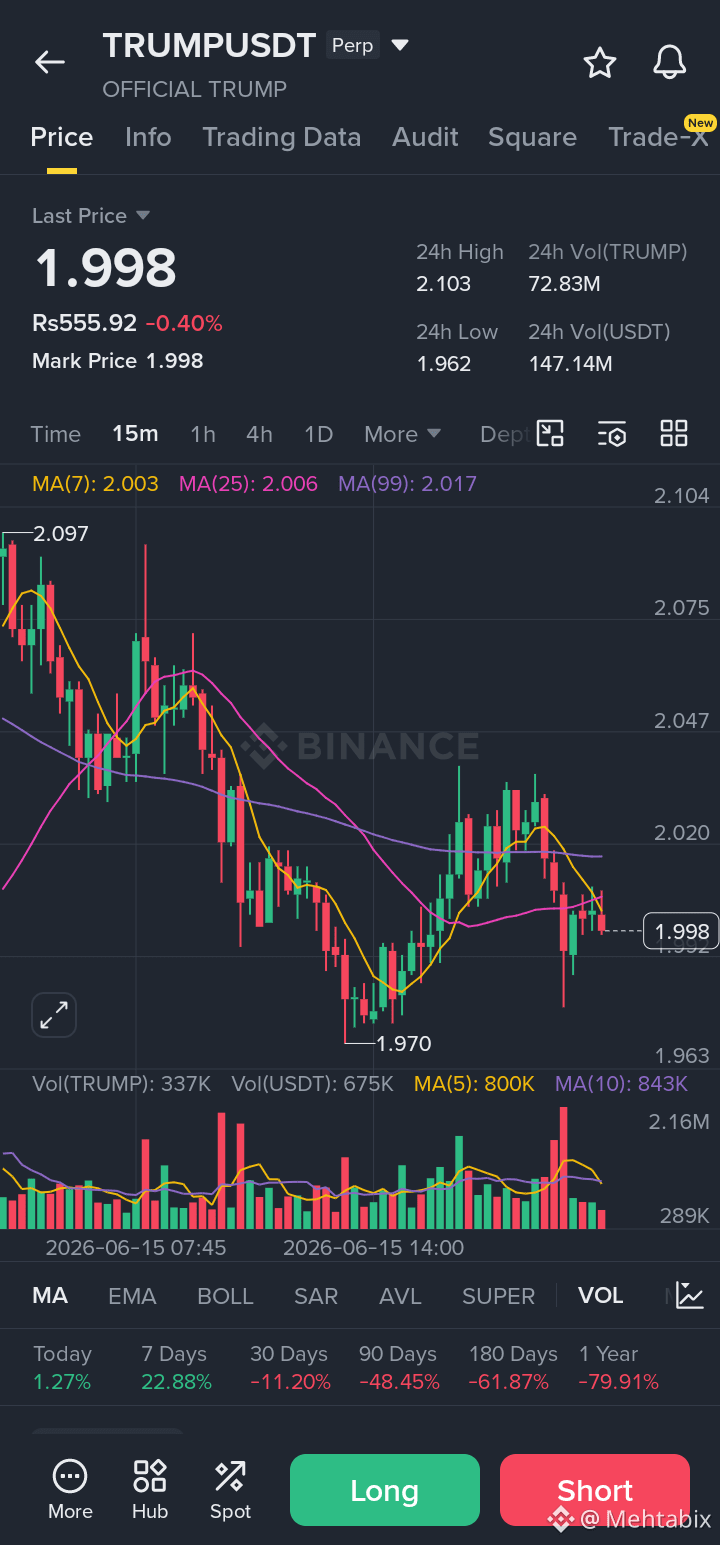720x1545 pixels.
Task: Tap the volume MA(5): 800K legend
Action: click(x=475, y=1084)
